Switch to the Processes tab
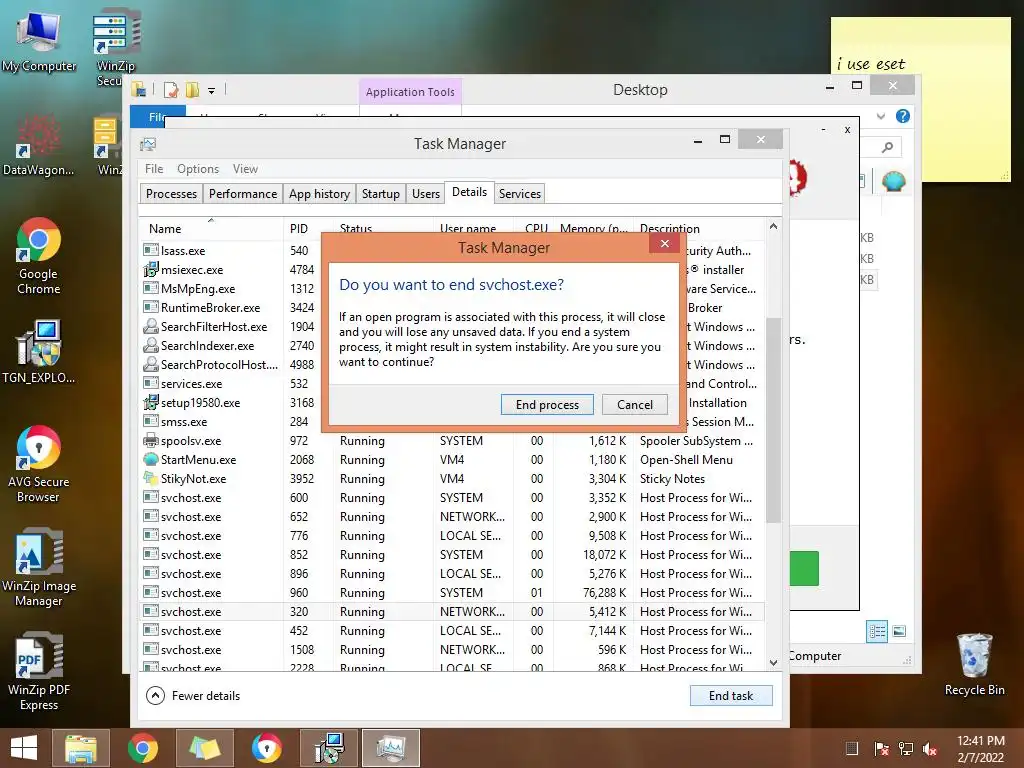Screen dimensions: 1024x768 (171, 193)
